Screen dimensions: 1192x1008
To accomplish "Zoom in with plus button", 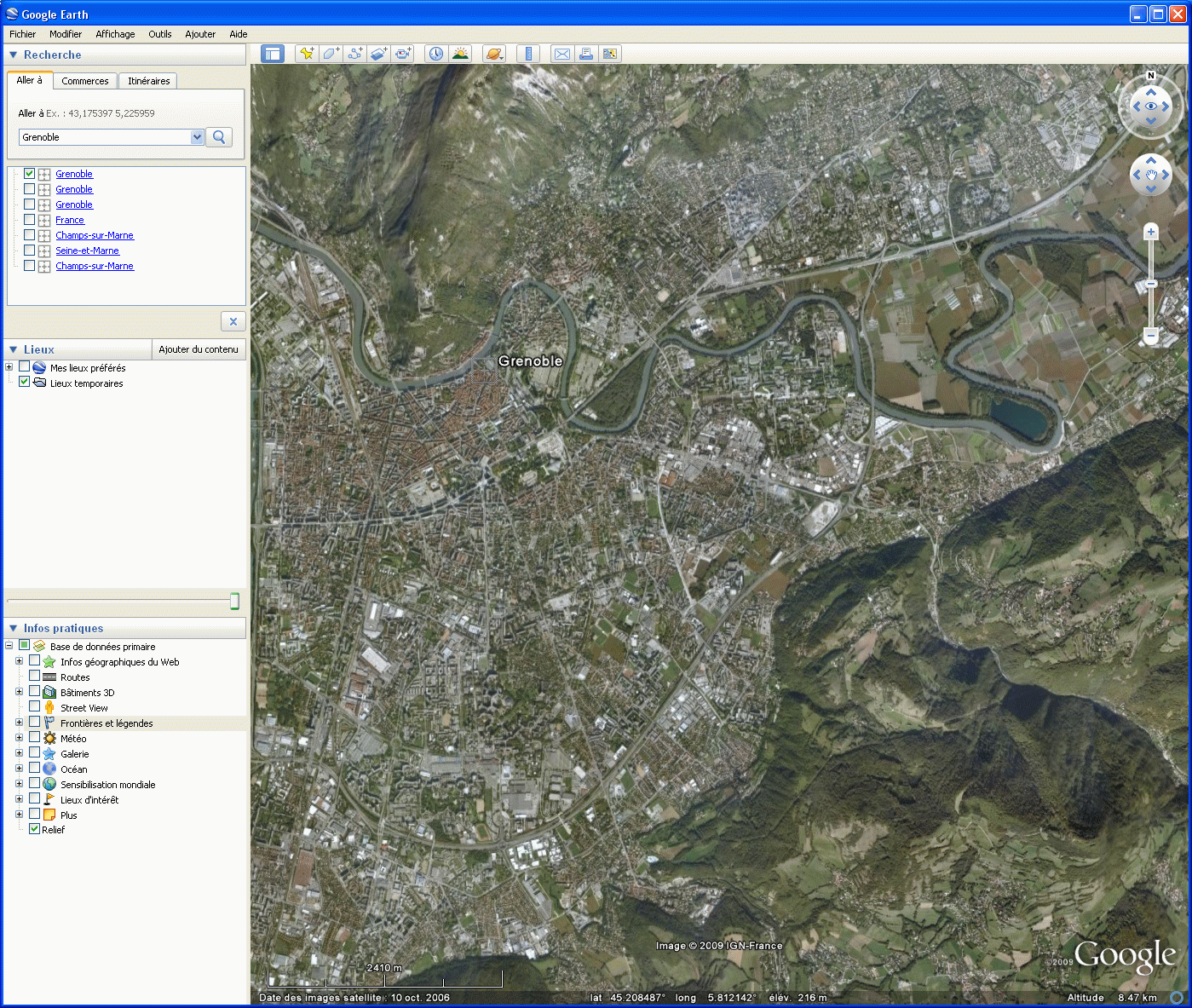I will [1151, 232].
